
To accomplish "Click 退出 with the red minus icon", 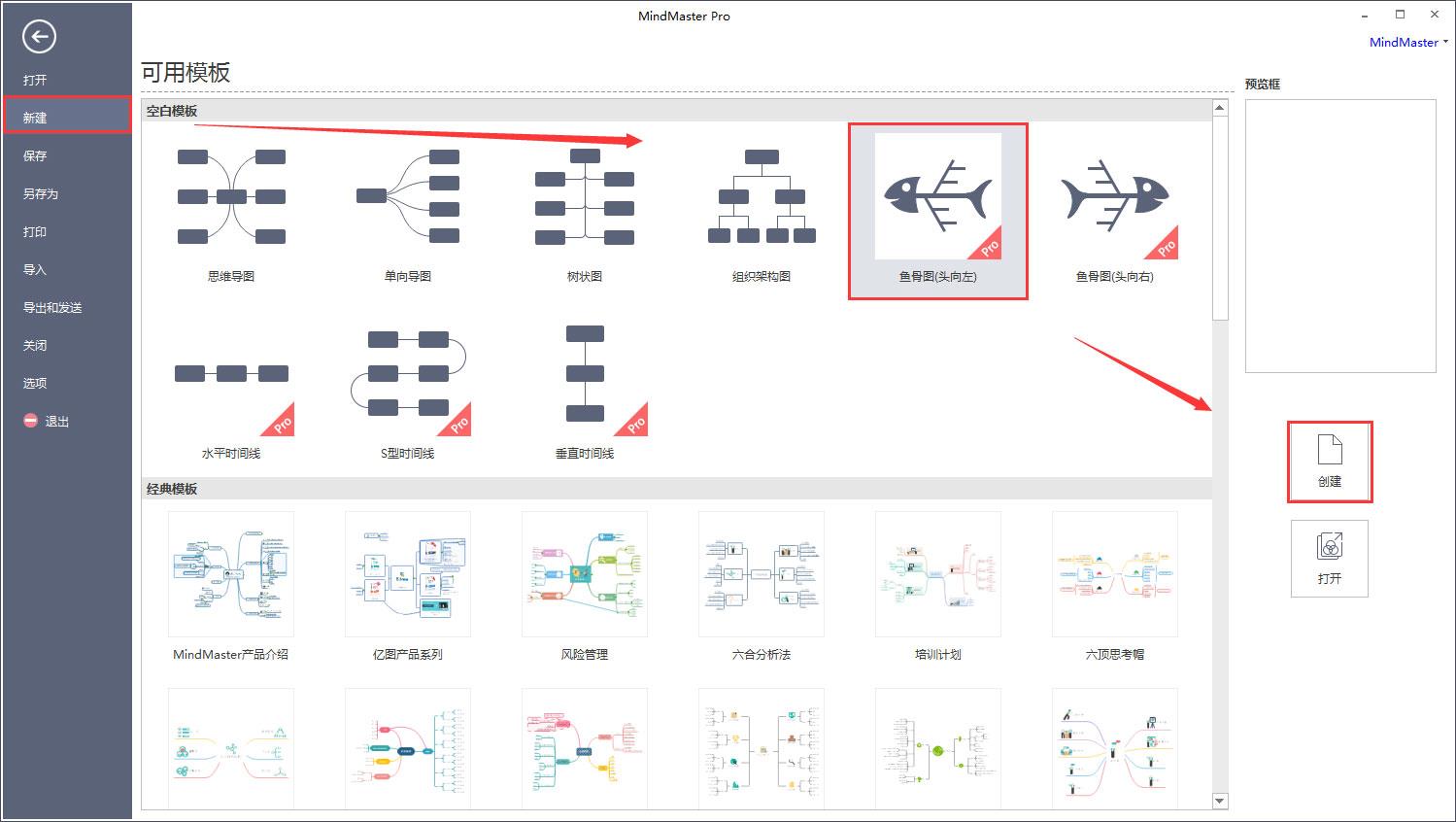I will coord(47,421).
